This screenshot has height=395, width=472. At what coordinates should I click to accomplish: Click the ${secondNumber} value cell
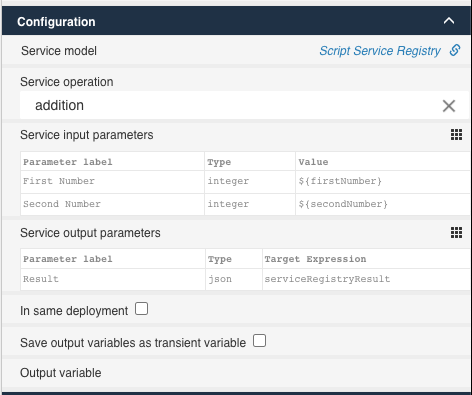pos(383,204)
